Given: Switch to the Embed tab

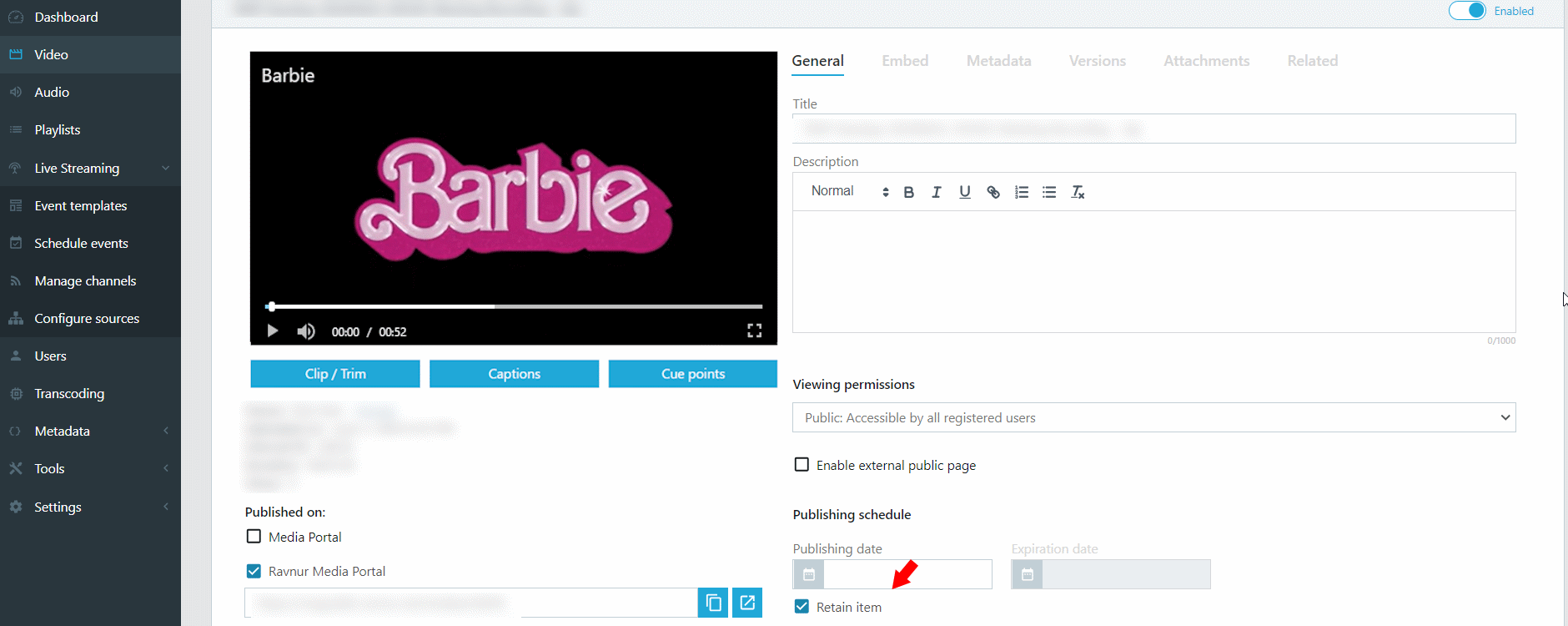Looking at the screenshot, I should coord(905,61).
